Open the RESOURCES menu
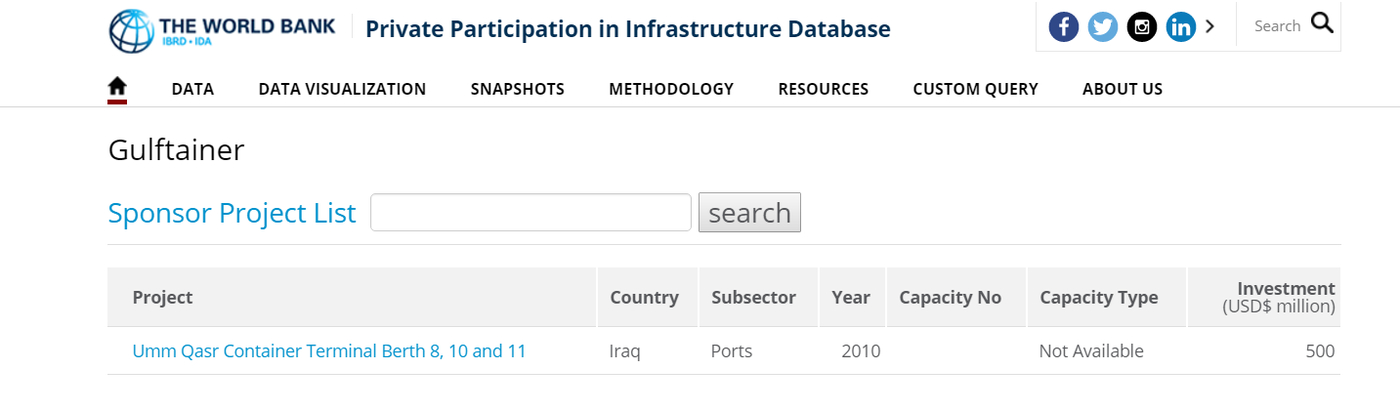Screen dimensions: 1400x410 (x=823, y=89)
